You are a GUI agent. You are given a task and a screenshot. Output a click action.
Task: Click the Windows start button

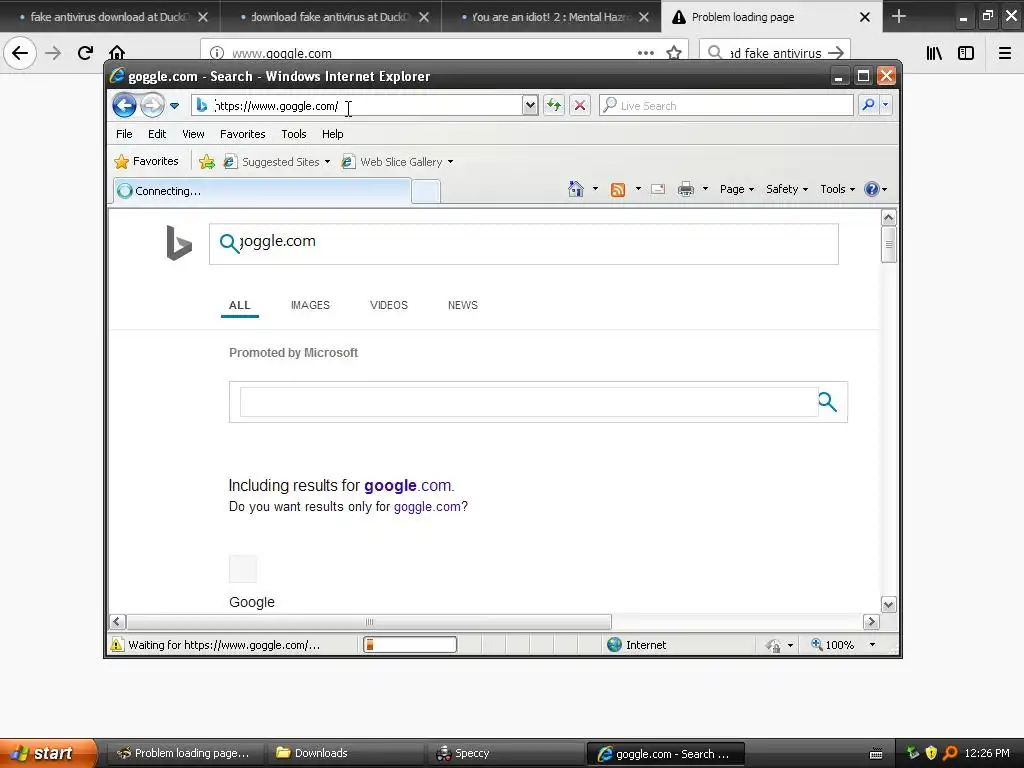click(x=47, y=753)
